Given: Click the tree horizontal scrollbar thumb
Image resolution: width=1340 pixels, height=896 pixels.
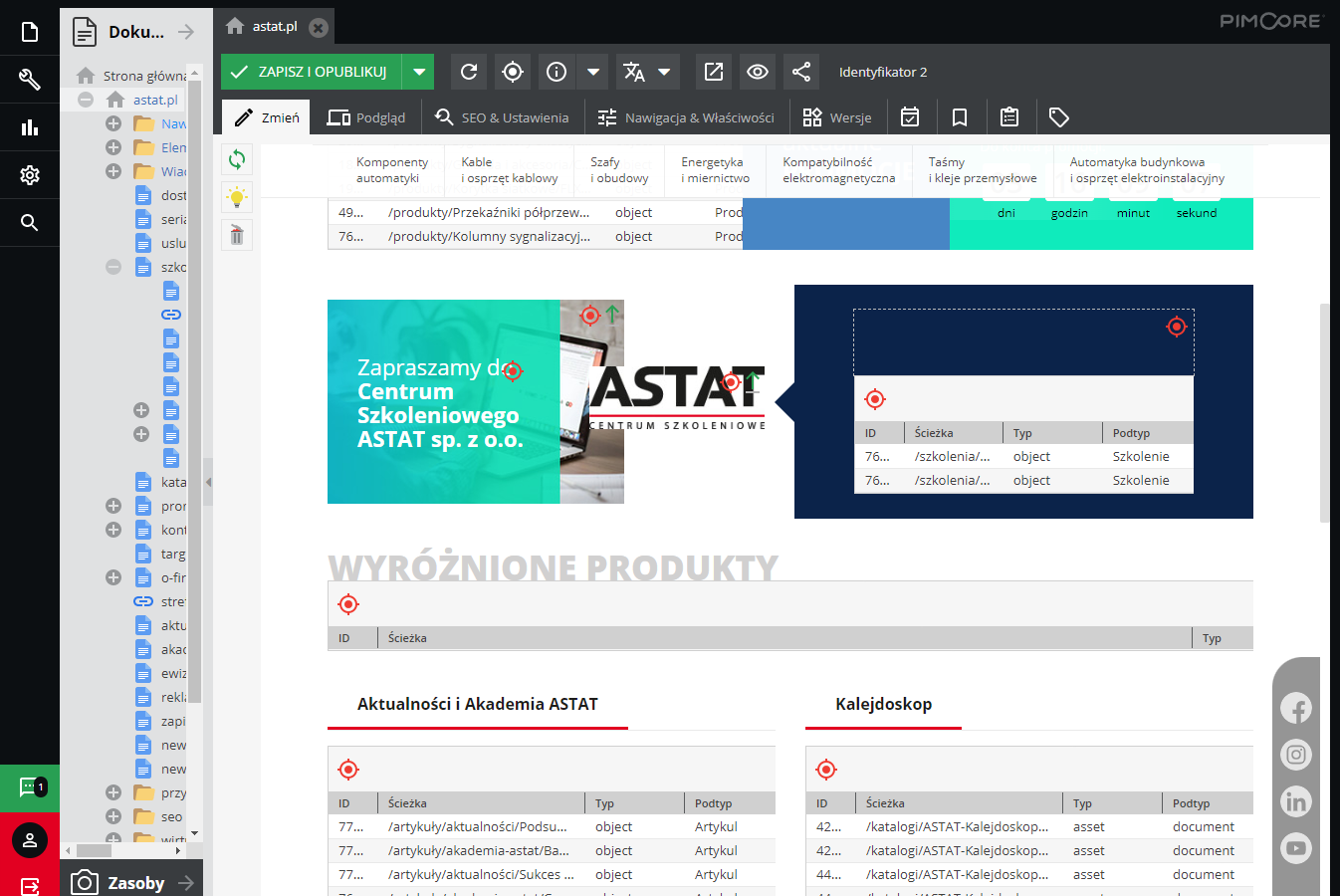Looking at the screenshot, I should pyautogui.click(x=95, y=850).
